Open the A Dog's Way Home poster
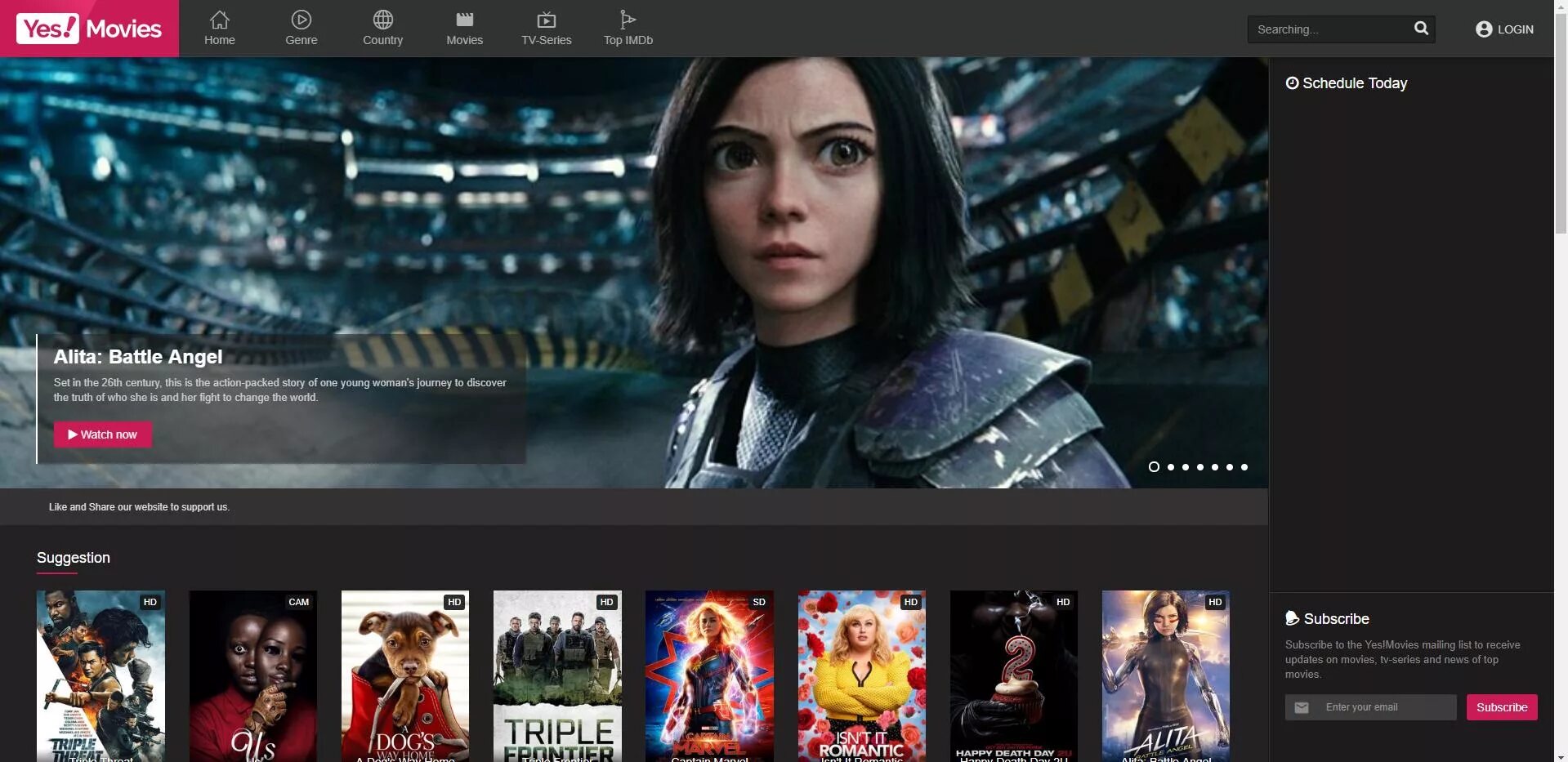This screenshot has height=762, width=1568. [x=405, y=676]
